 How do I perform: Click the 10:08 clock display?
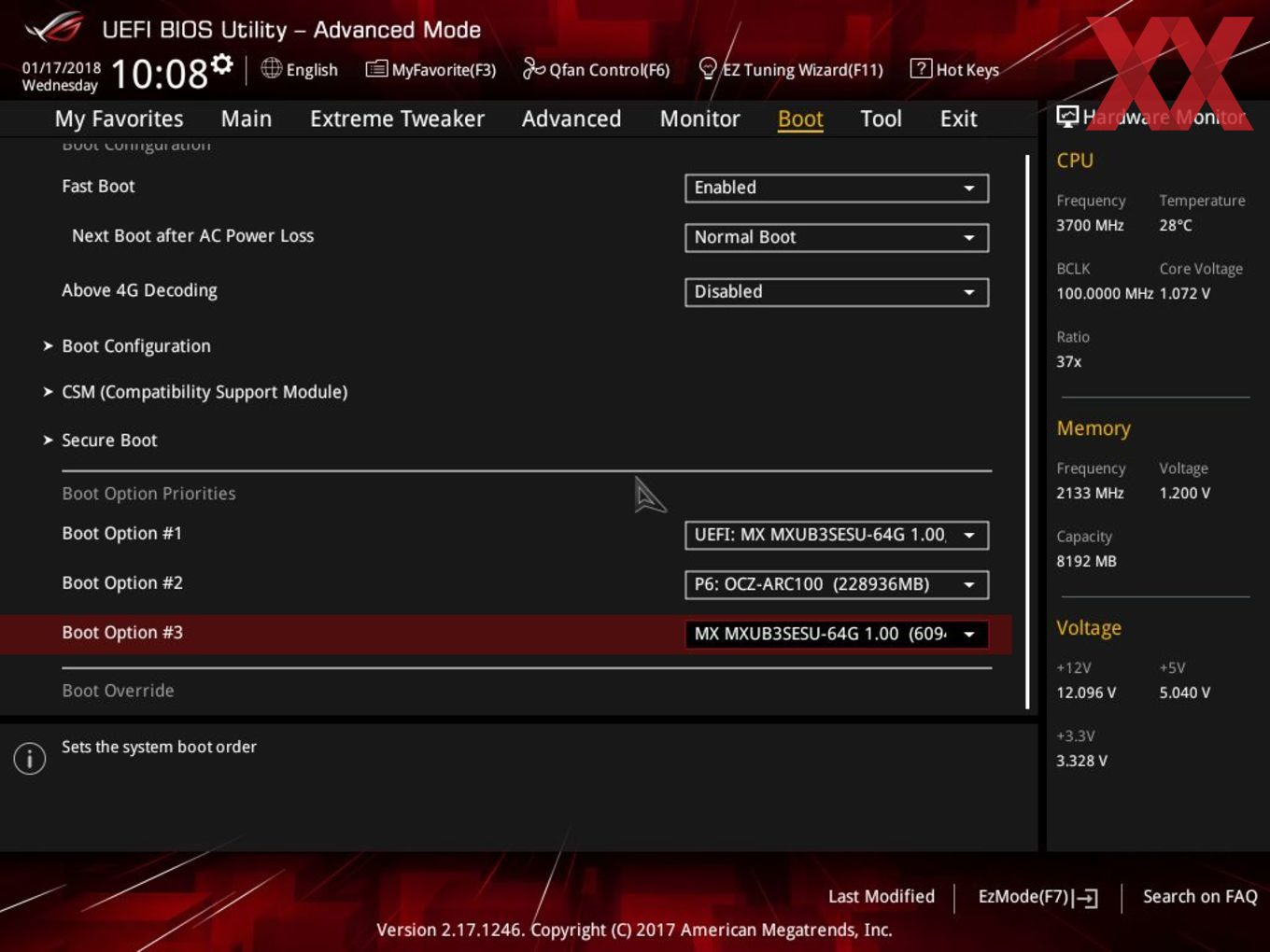click(159, 74)
